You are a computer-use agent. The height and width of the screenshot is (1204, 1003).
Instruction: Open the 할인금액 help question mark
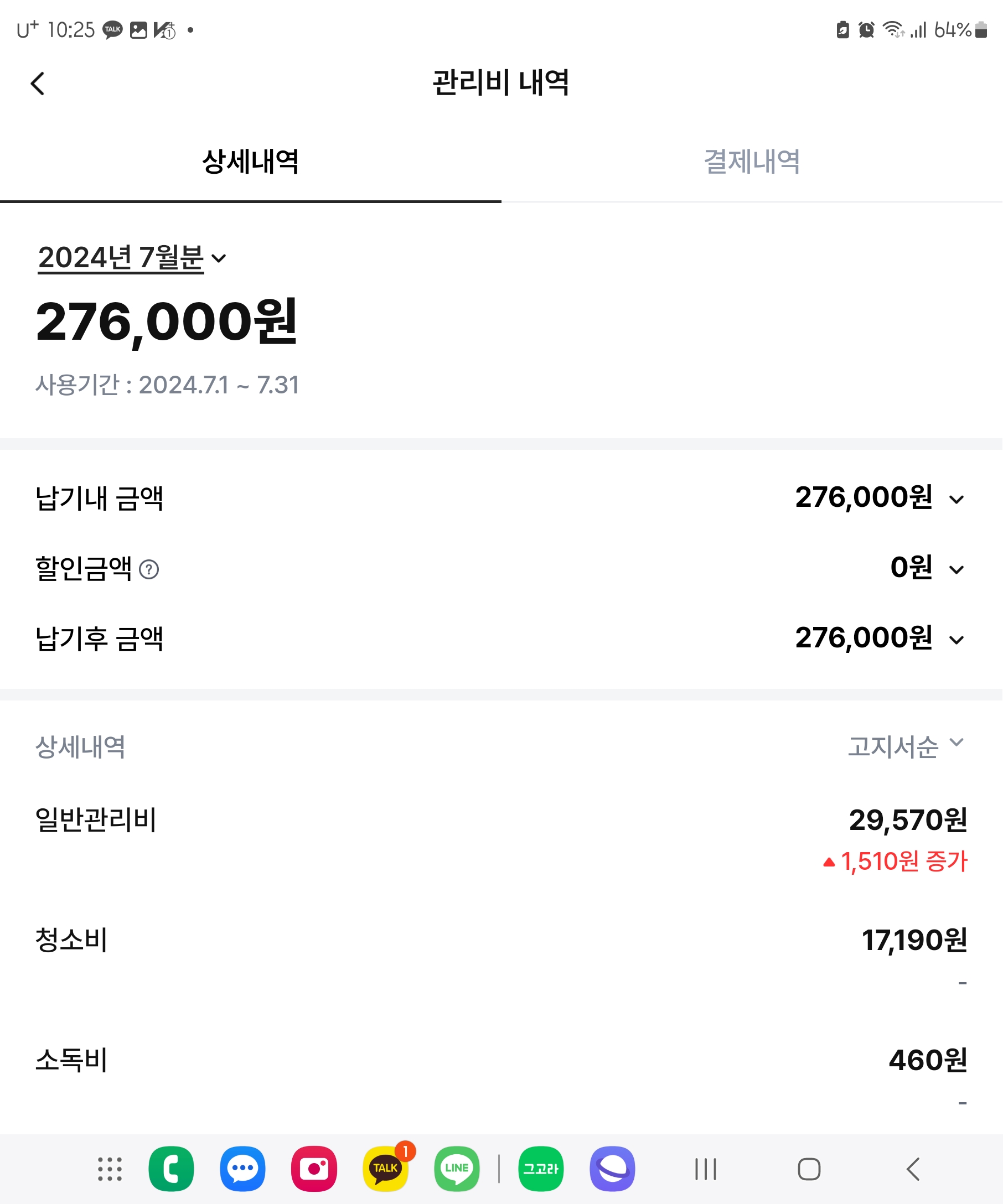click(x=149, y=569)
